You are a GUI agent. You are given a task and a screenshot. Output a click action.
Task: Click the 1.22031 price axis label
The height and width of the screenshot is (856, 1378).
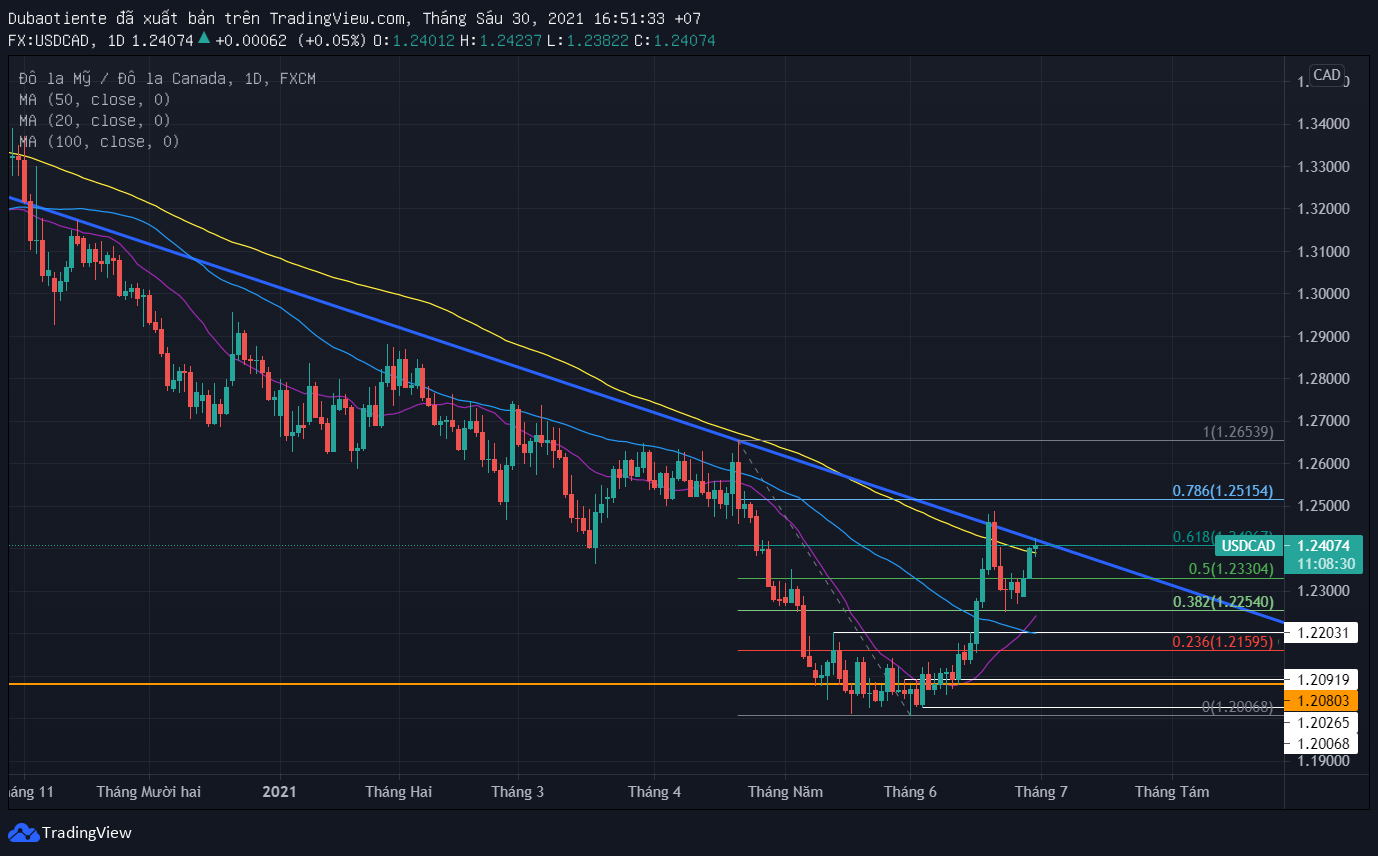point(1322,632)
